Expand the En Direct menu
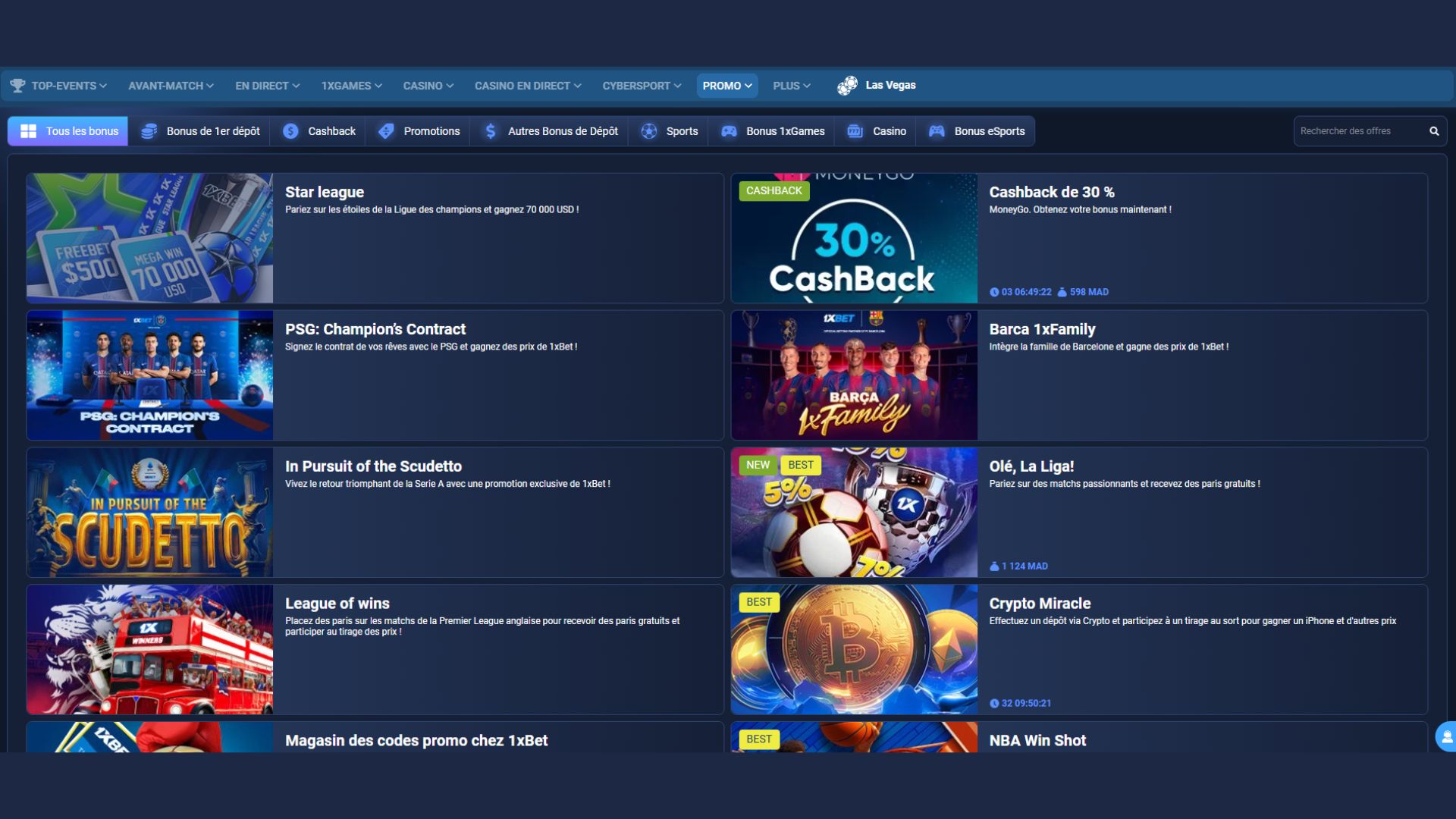This screenshot has width=1456, height=819. 267,86
